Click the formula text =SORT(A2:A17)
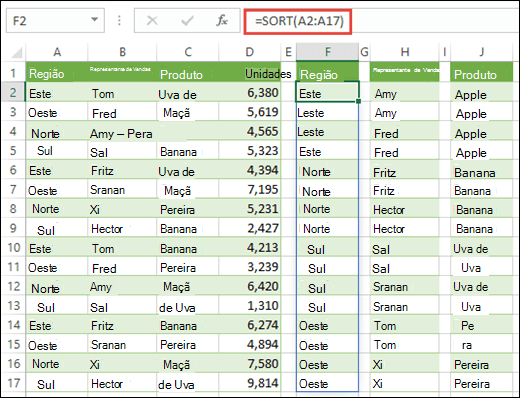This screenshot has height=398, width=520. click(x=299, y=21)
